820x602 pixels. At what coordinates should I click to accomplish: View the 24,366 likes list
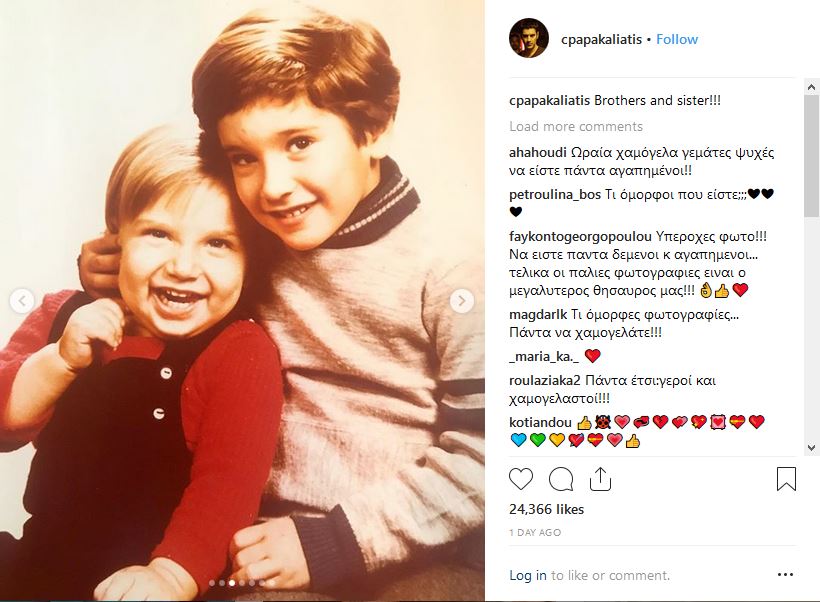546,509
